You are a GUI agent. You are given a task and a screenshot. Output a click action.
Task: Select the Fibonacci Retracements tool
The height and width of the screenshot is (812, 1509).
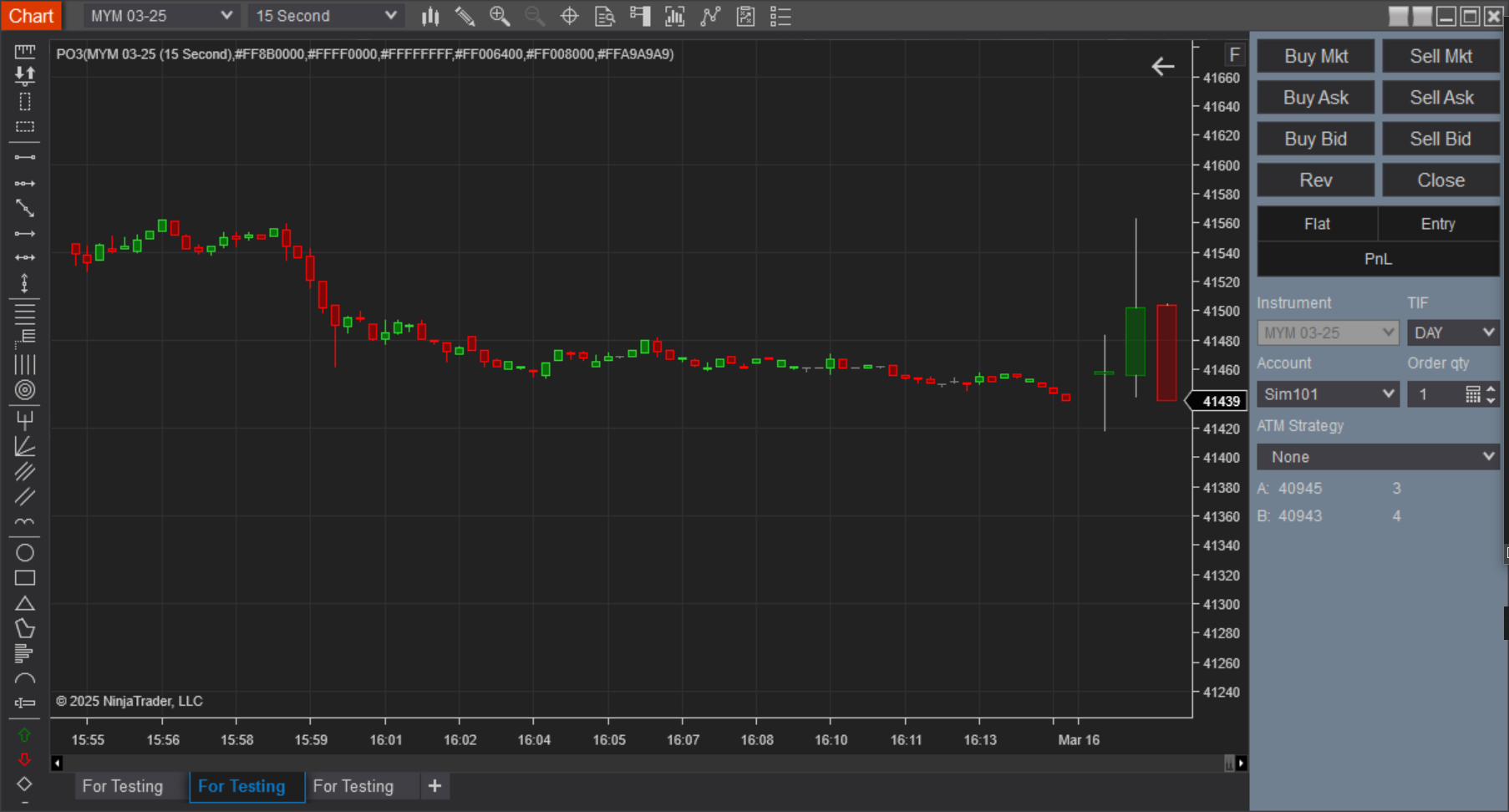(x=25, y=314)
